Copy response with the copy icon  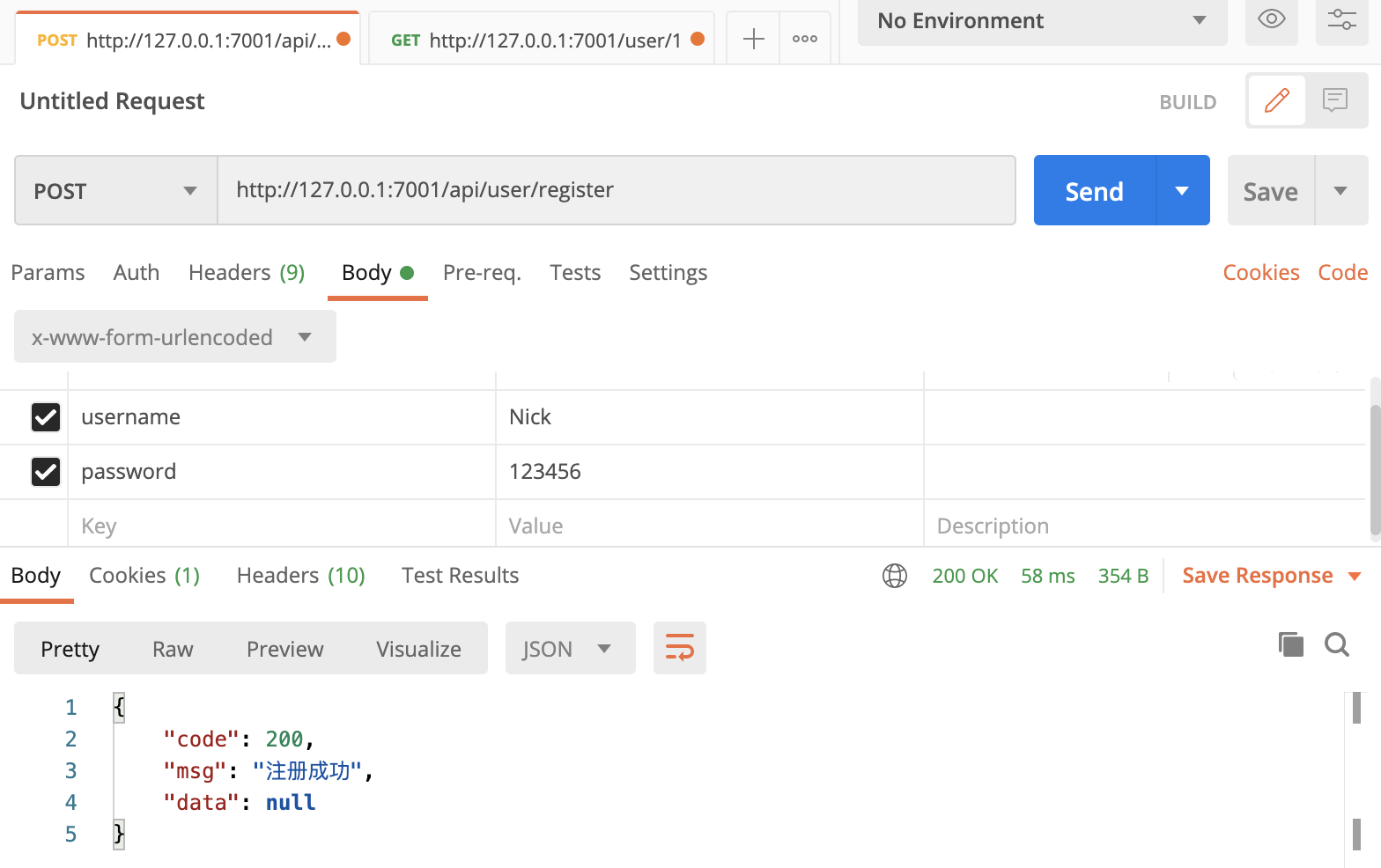1290,644
